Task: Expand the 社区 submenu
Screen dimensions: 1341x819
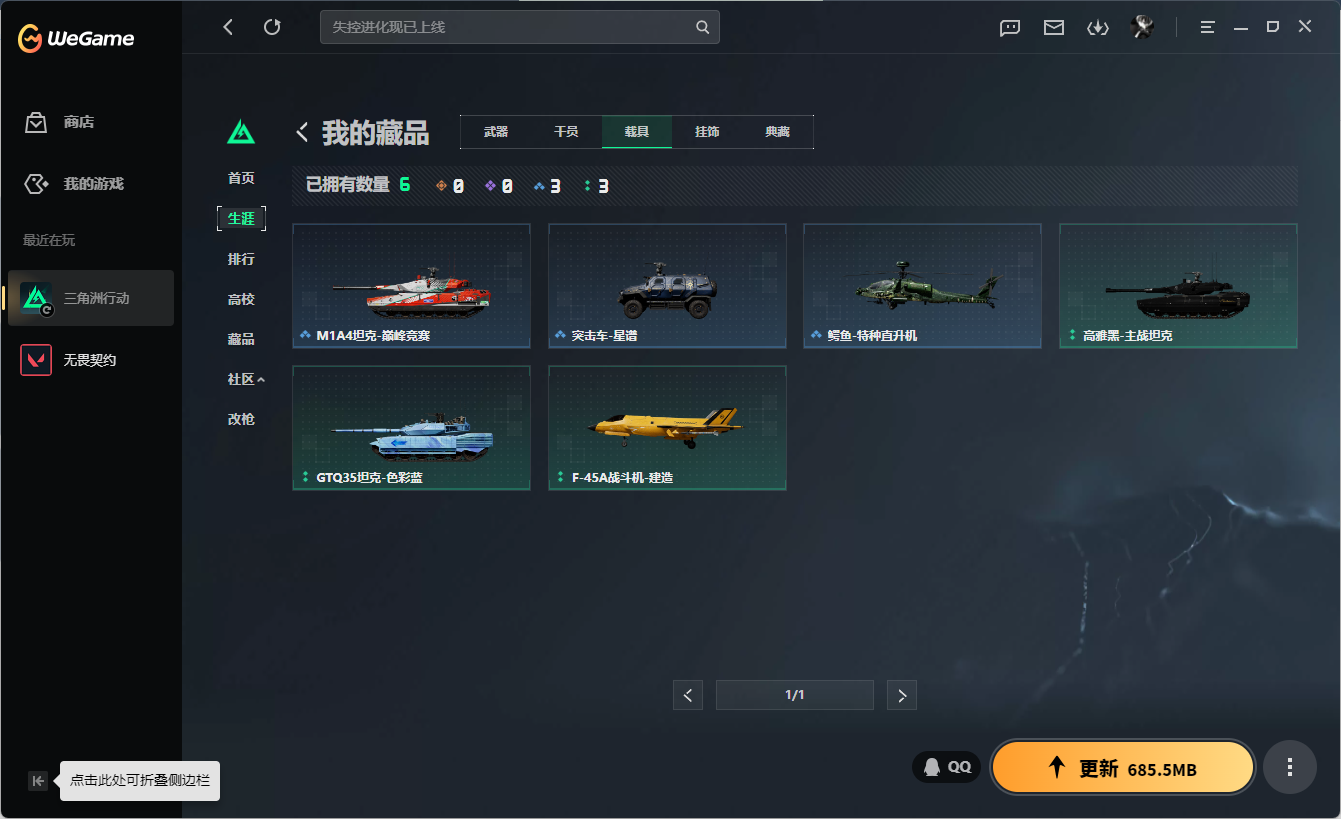Action: [246, 379]
